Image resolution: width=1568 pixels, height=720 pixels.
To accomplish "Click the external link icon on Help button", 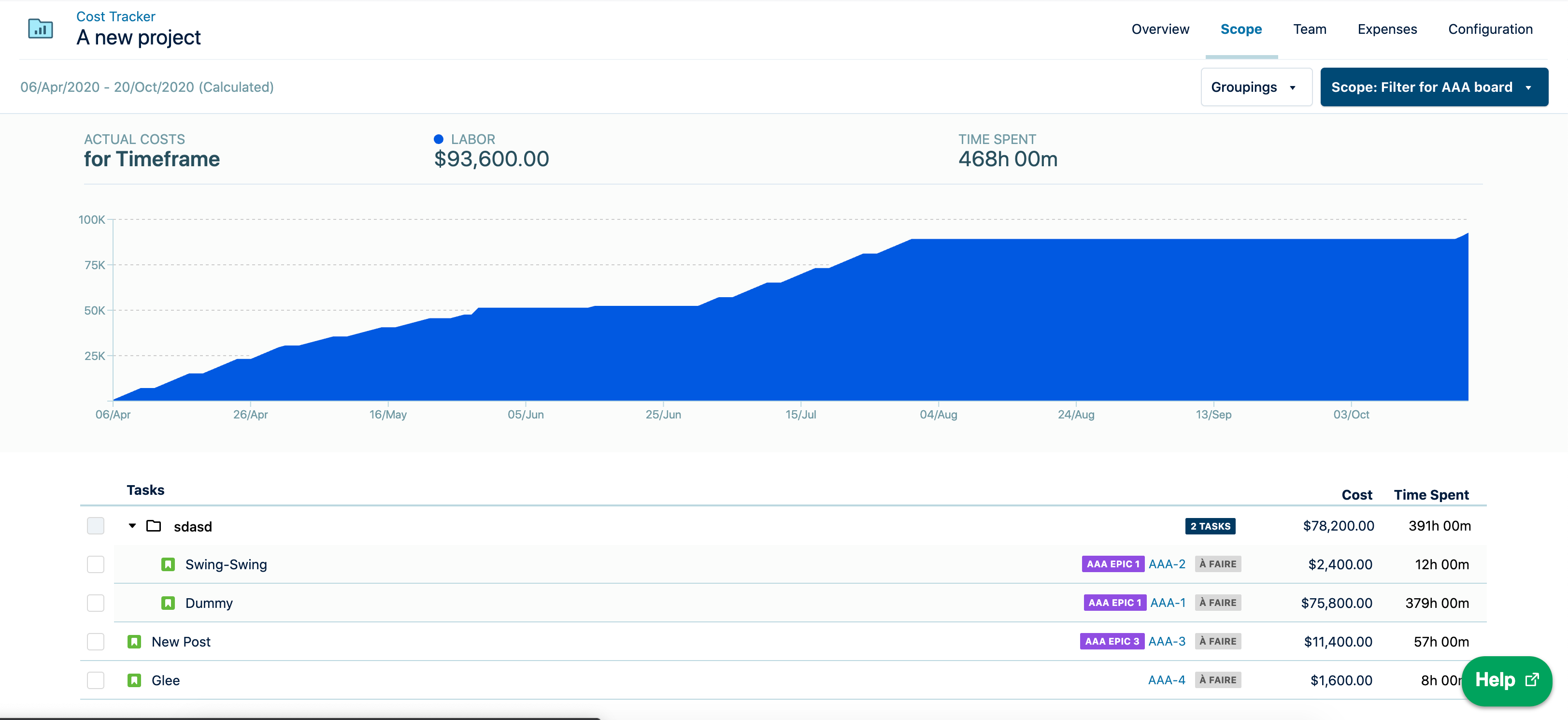I will [1531, 680].
